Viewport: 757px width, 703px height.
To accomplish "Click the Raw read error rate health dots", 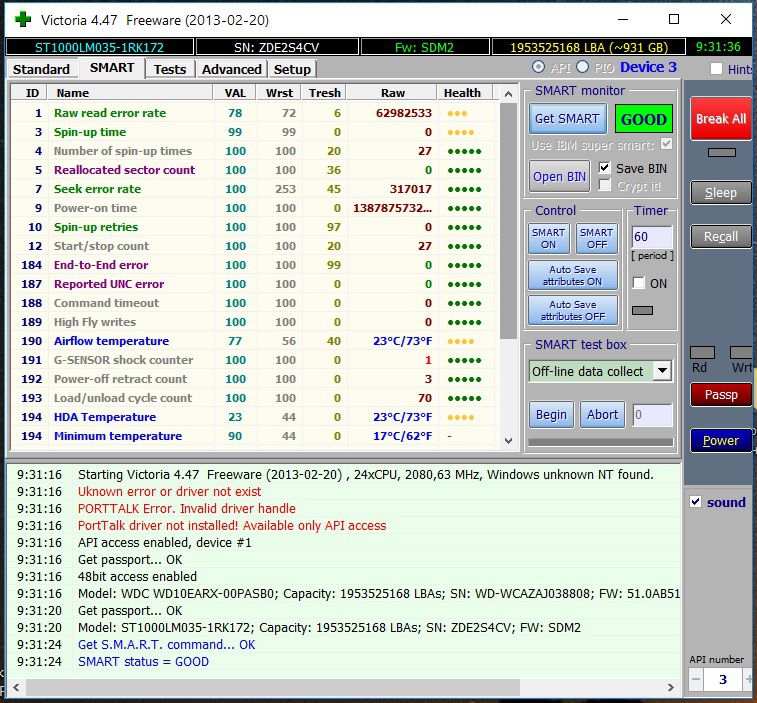I will click(x=457, y=114).
